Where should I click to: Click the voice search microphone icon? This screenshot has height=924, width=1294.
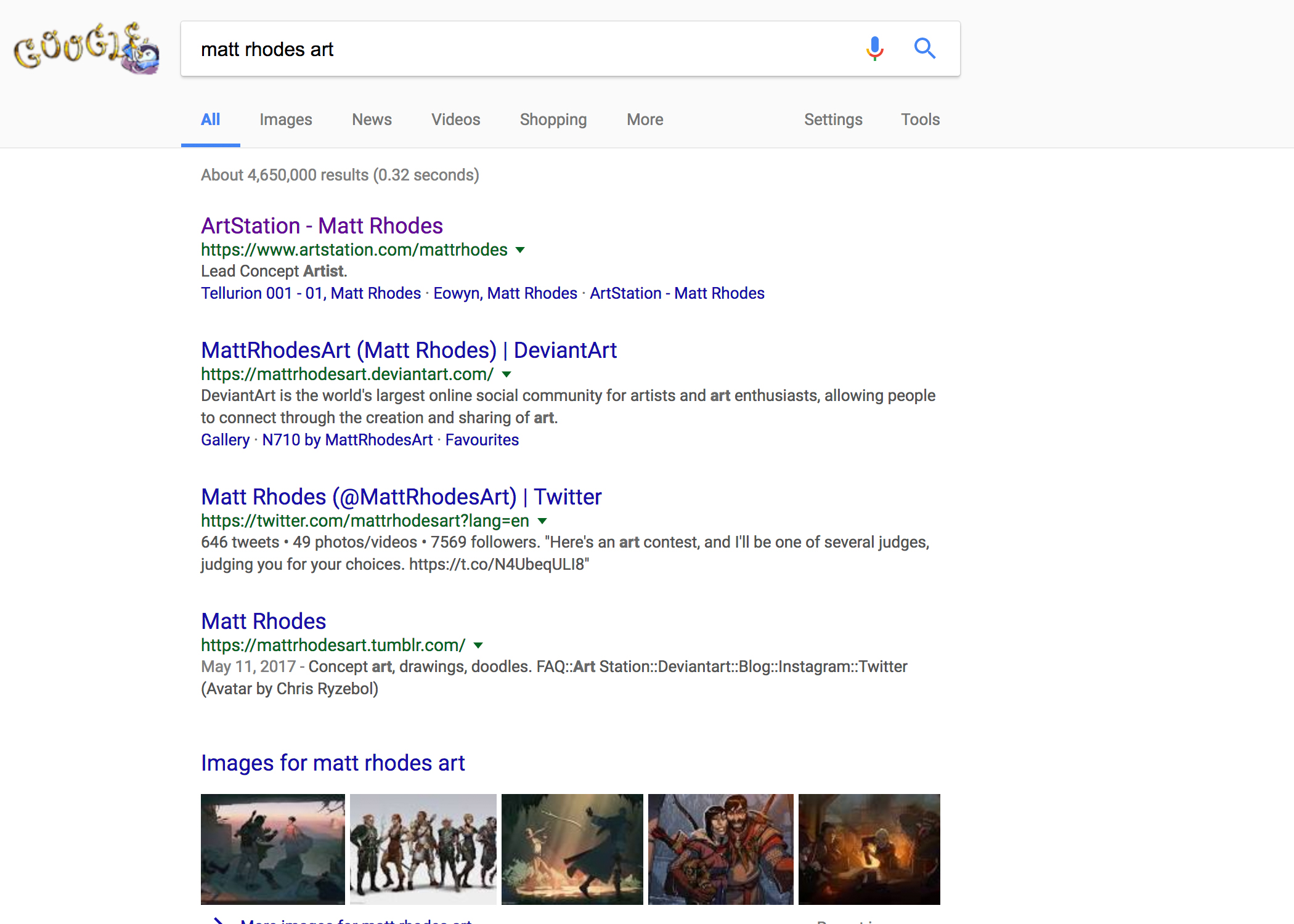(x=874, y=48)
